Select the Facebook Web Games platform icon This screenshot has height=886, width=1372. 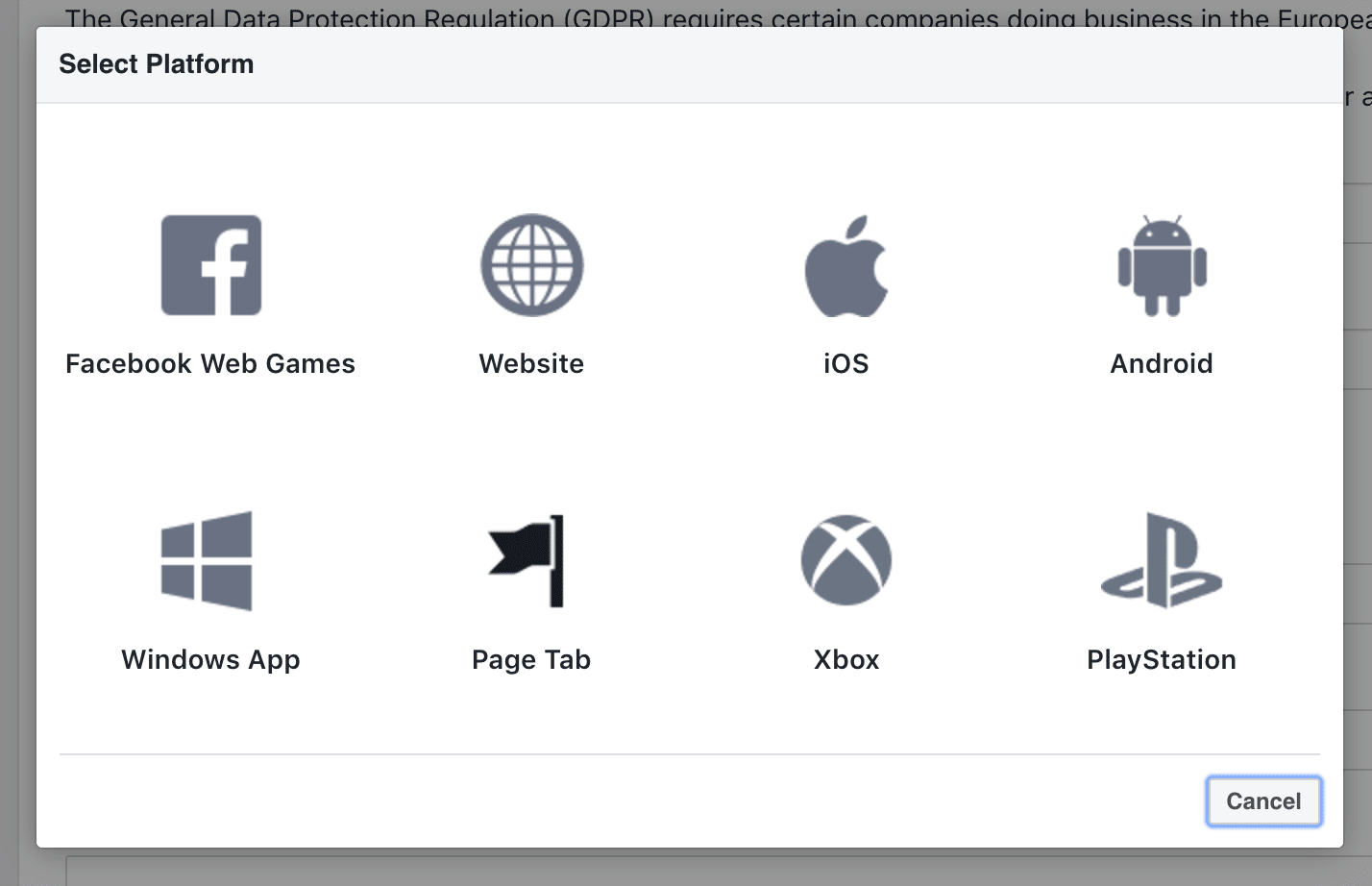coord(210,265)
